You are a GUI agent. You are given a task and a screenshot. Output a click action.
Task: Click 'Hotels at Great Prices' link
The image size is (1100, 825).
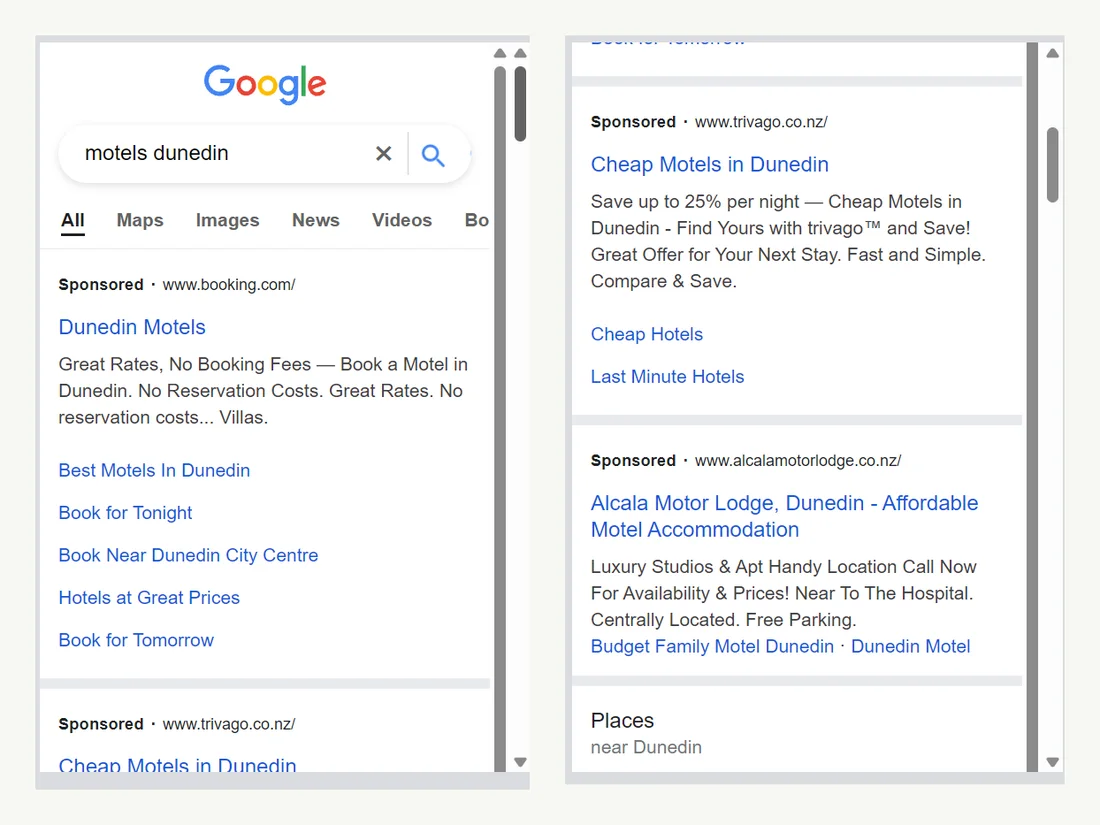click(149, 598)
